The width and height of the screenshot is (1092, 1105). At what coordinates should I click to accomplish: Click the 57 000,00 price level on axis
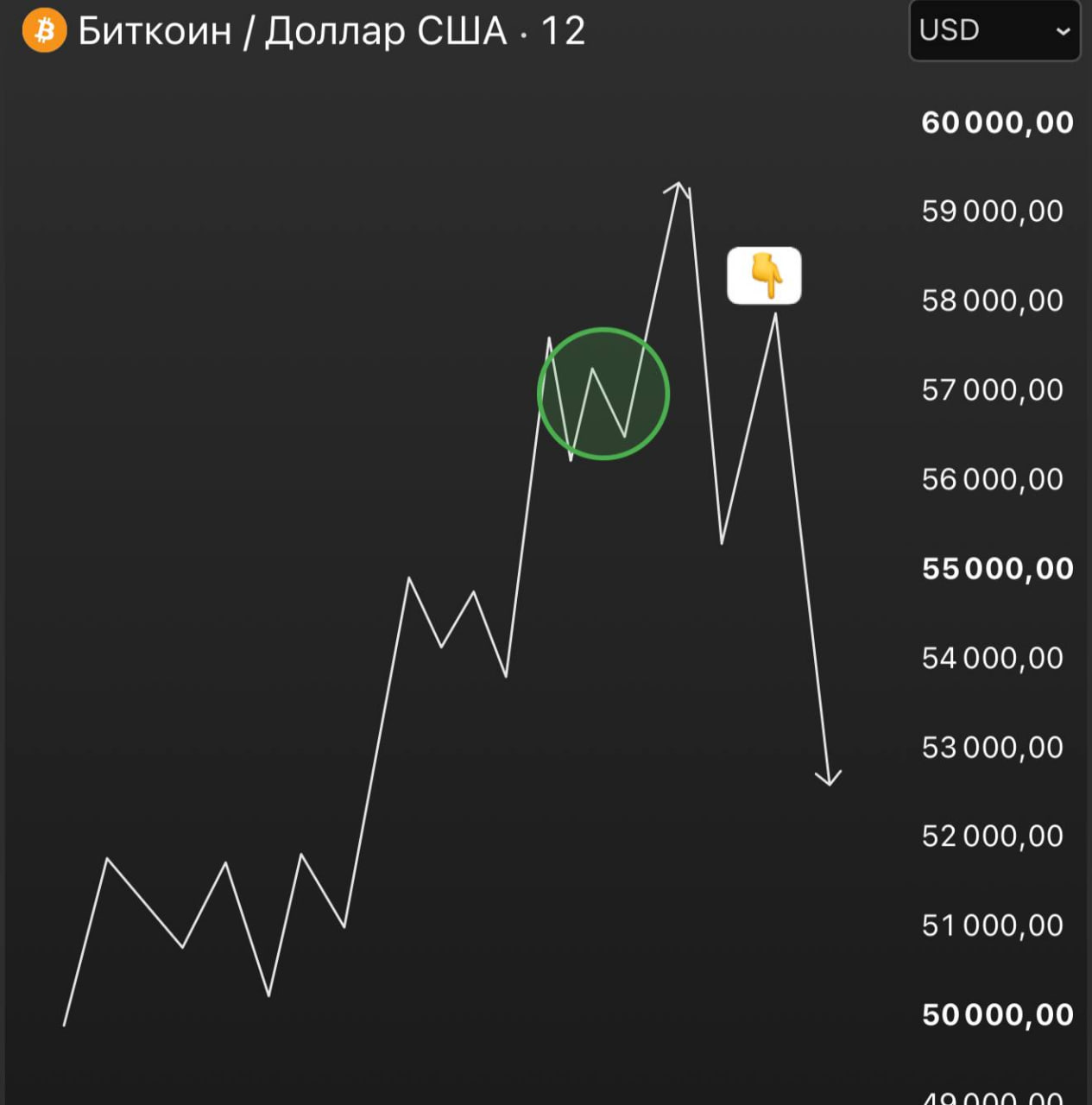point(993,390)
